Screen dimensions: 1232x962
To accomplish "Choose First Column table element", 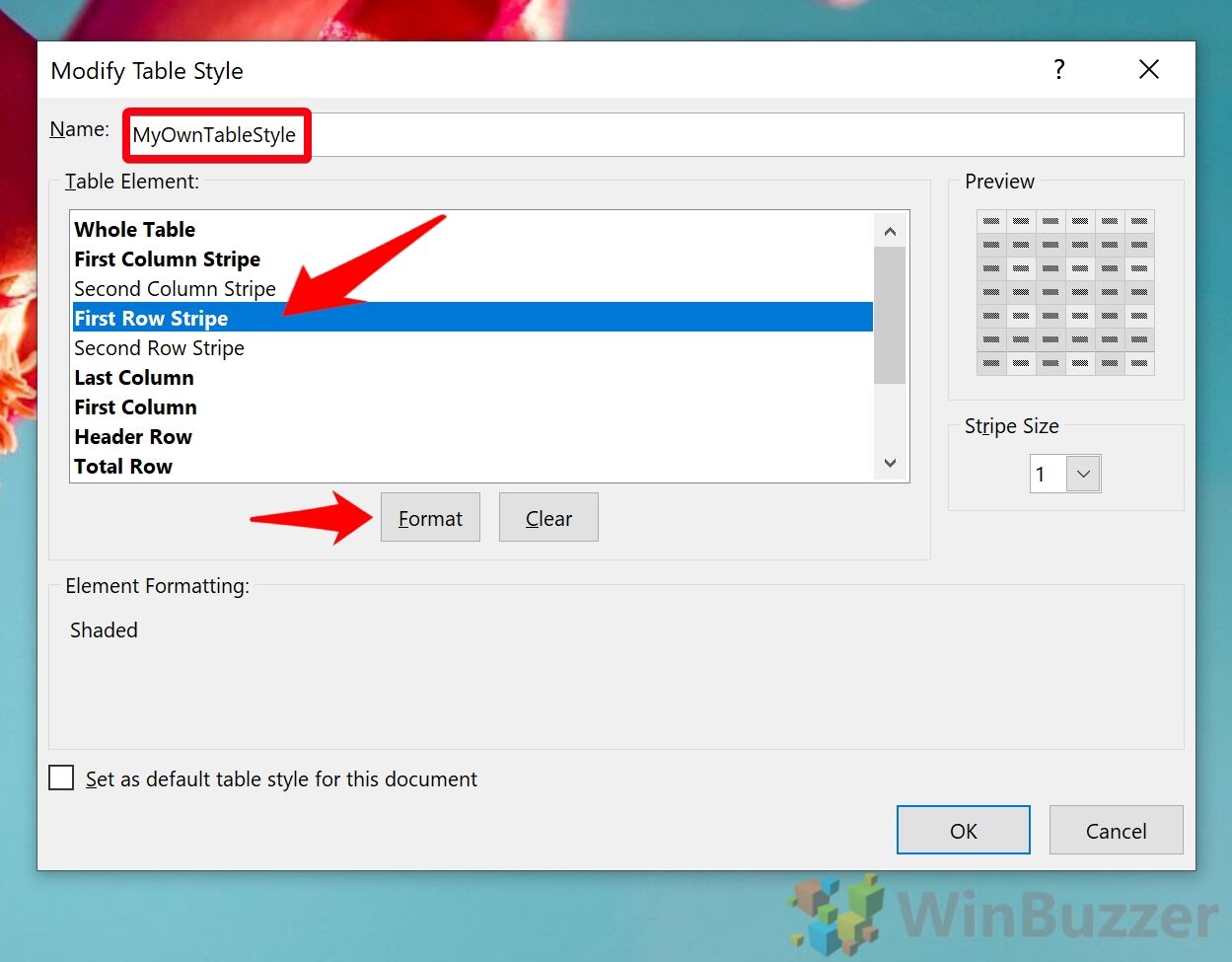I will pos(135,407).
